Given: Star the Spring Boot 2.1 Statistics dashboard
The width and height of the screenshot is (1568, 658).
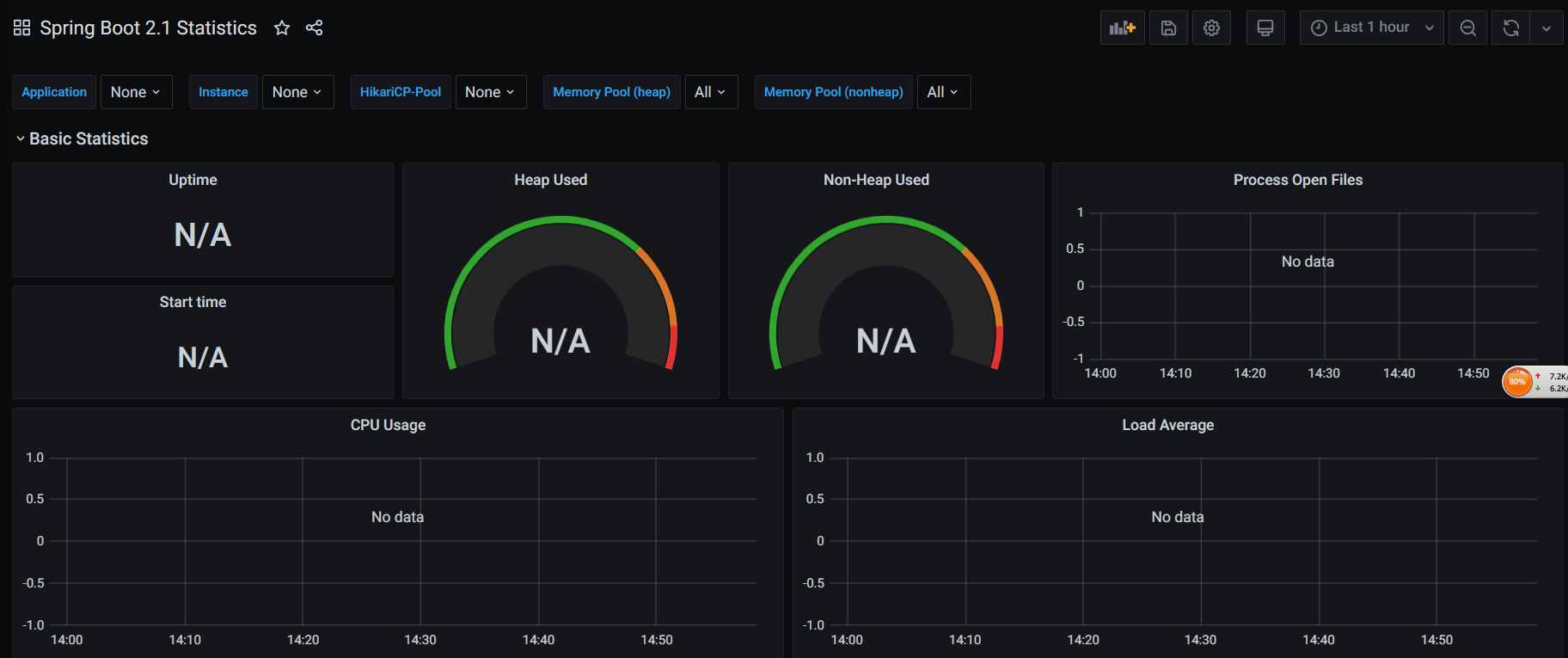Looking at the screenshot, I should [282, 28].
